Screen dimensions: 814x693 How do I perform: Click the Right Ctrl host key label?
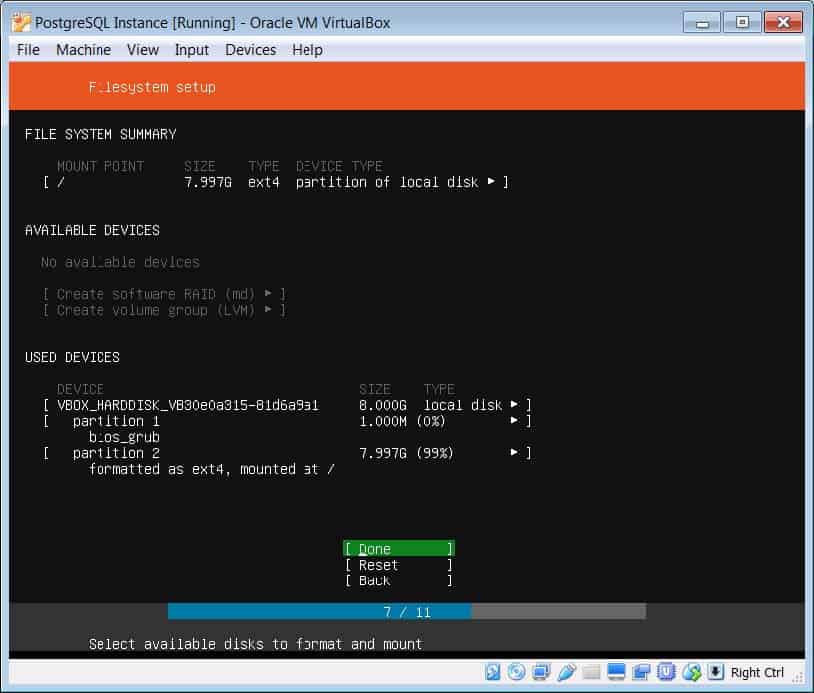(x=757, y=672)
